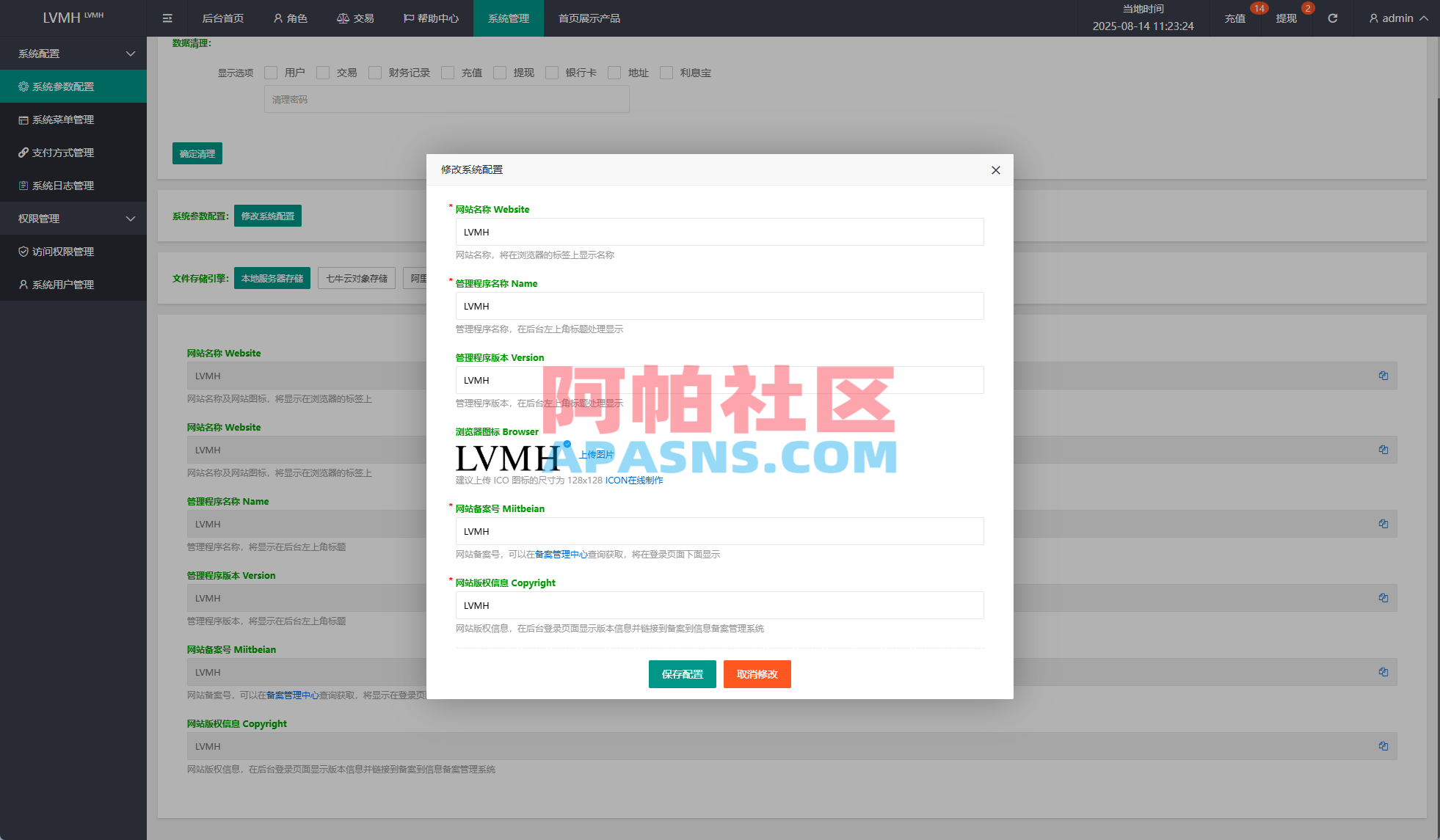Open the shield icon for 访问权限管理
Viewport: 1440px width, 840px height.
point(23,251)
